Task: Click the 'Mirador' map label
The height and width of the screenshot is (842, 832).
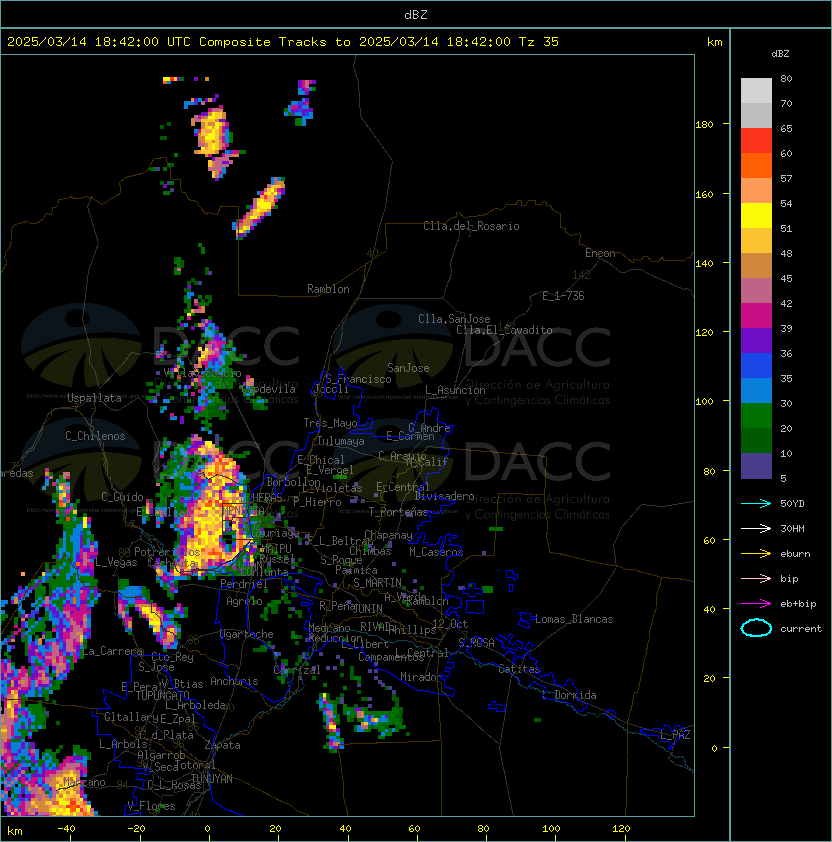Action: (422, 677)
